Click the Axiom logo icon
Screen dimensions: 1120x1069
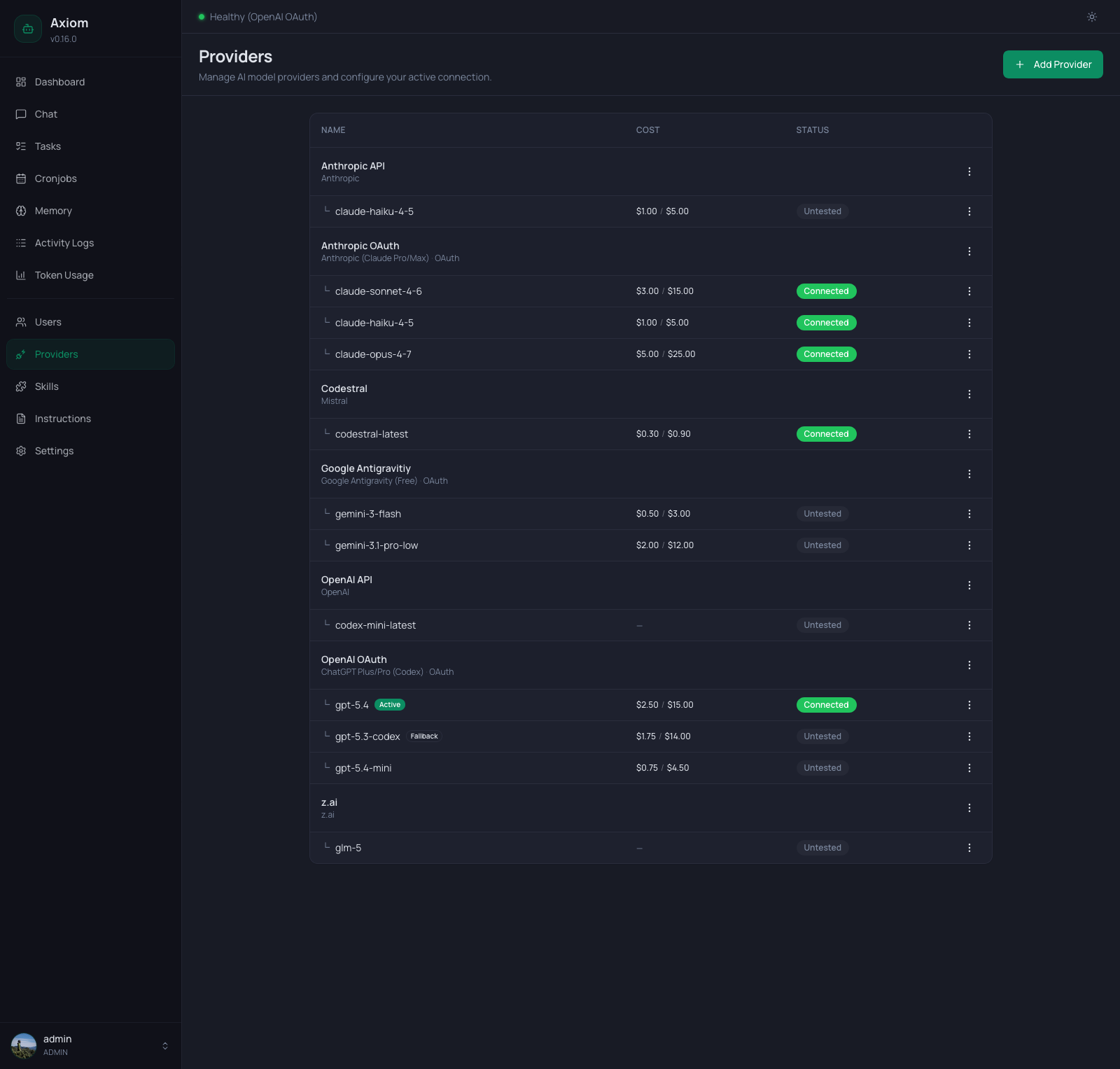pyautogui.click(x=28, y=29)
